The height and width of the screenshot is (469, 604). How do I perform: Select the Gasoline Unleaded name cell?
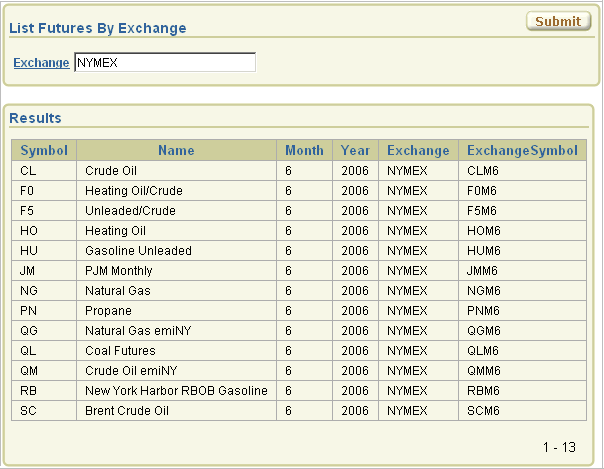point(176,251)
